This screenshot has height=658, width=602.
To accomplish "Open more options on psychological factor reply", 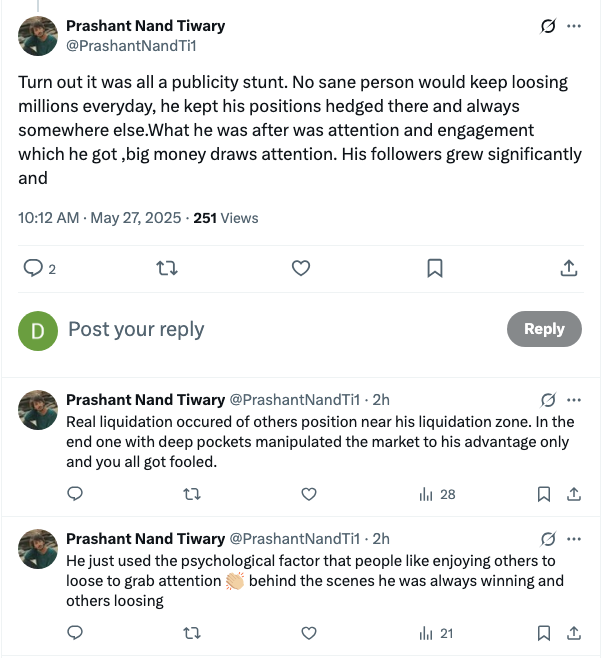I will click(x=574, y=540).
